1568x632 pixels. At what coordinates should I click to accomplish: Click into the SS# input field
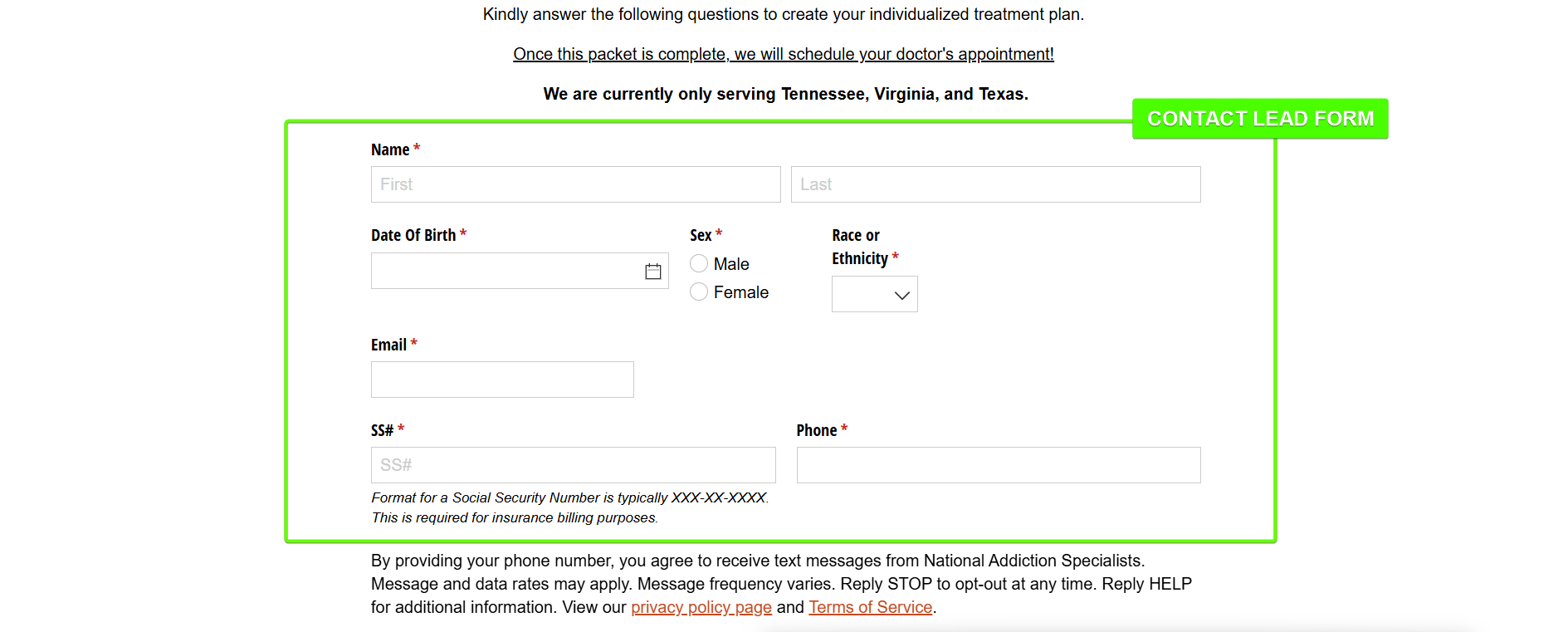573,465
